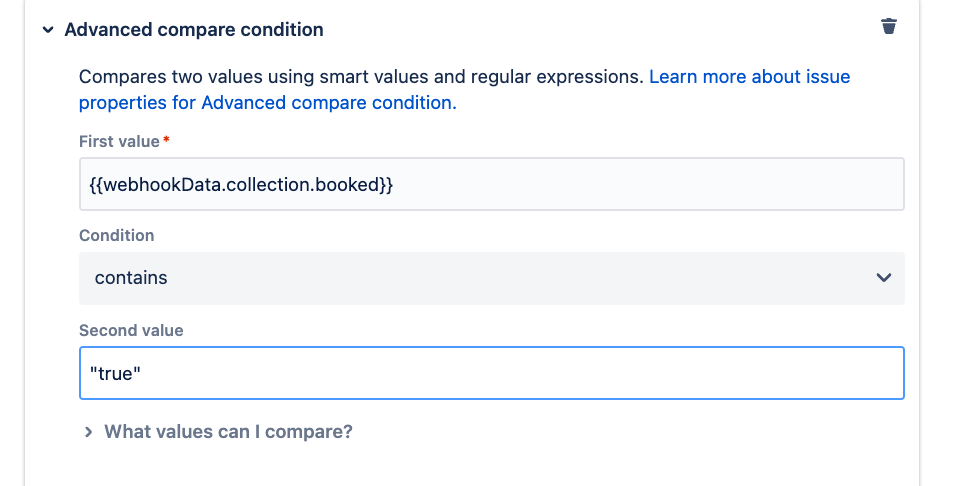Open the Learn more about issue link

[x=749, y=77]
